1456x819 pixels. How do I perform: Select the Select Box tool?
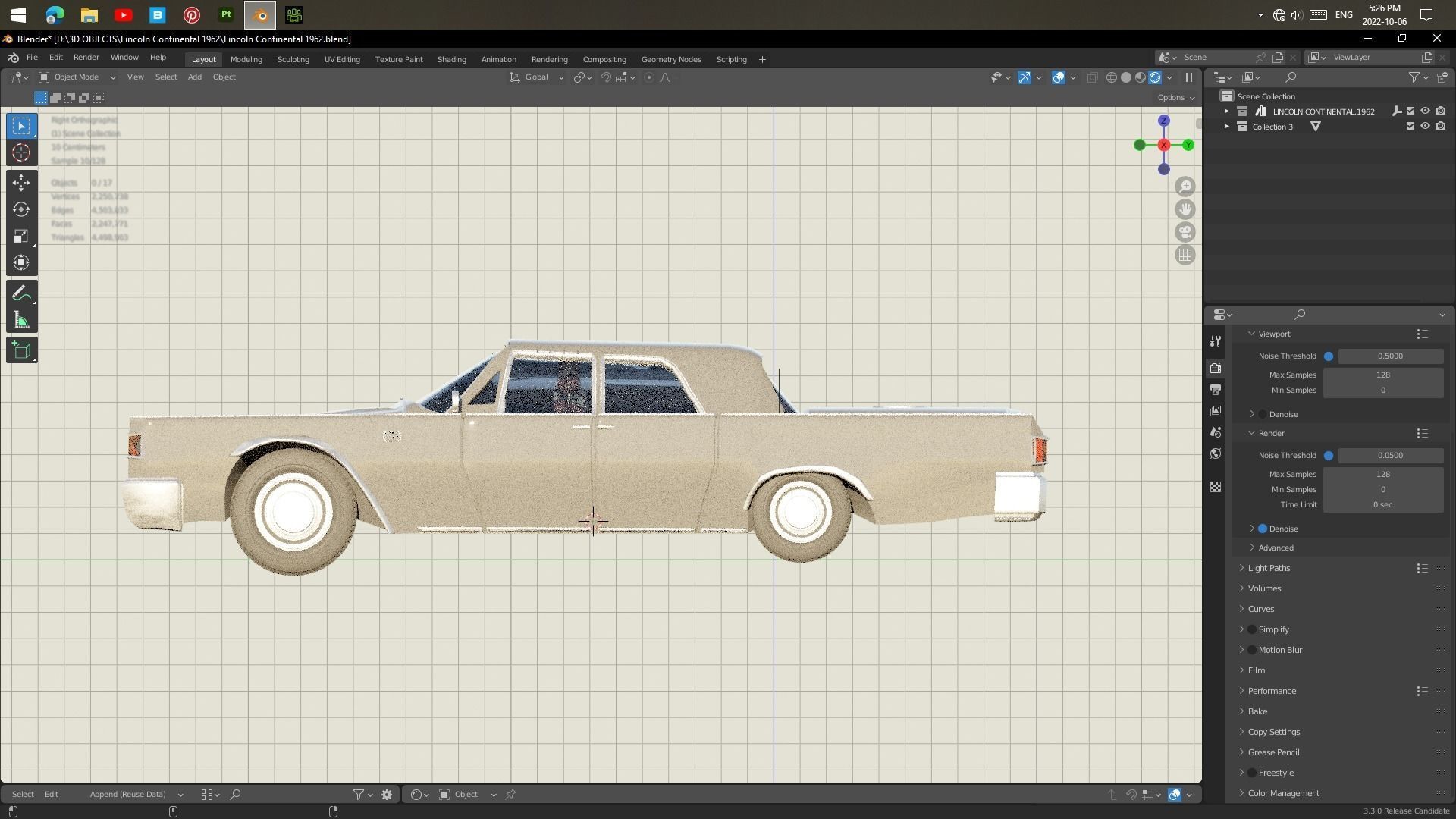pos(21,126)
